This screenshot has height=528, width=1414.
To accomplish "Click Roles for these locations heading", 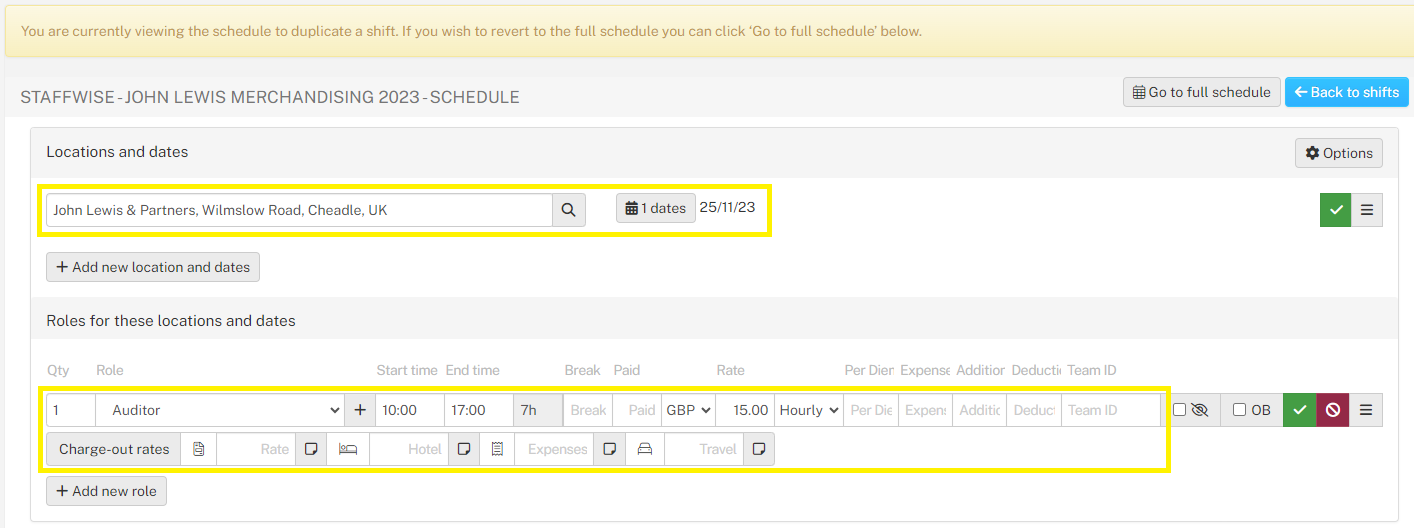I will [171, 321].
